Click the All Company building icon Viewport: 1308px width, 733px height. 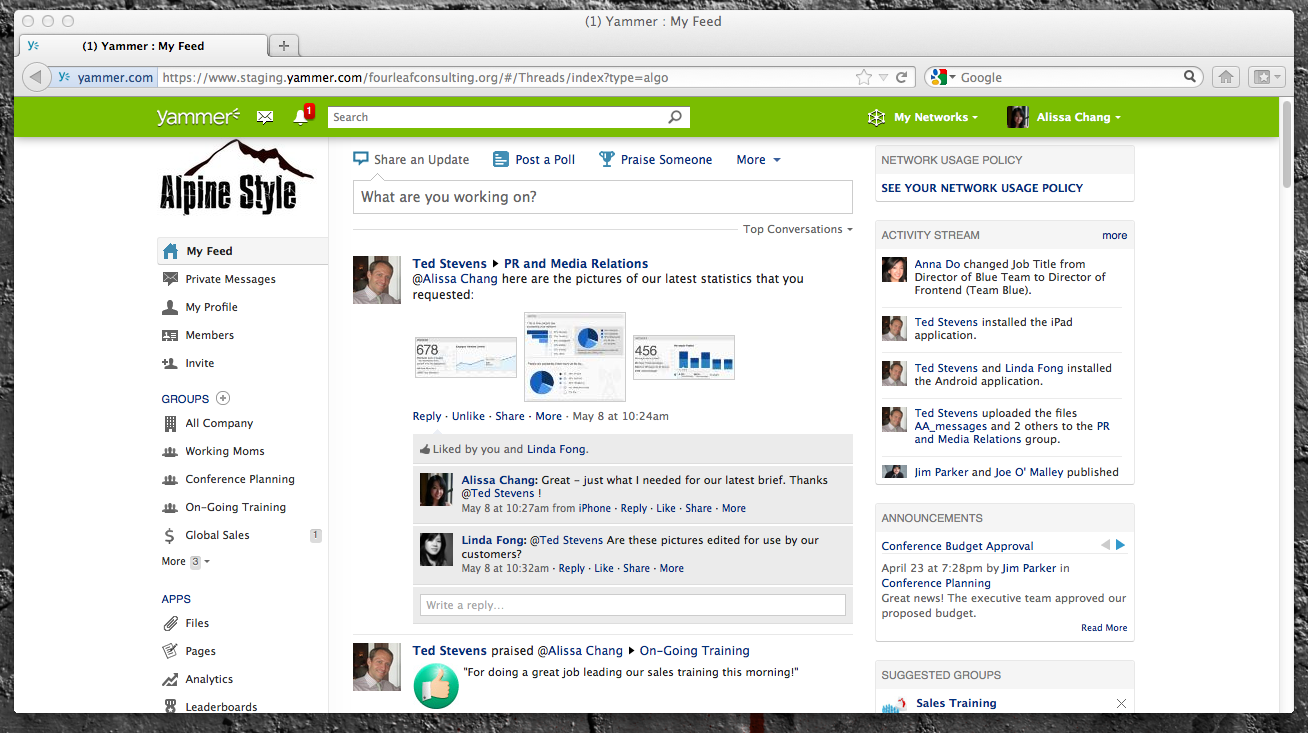[x=170, y=423]
